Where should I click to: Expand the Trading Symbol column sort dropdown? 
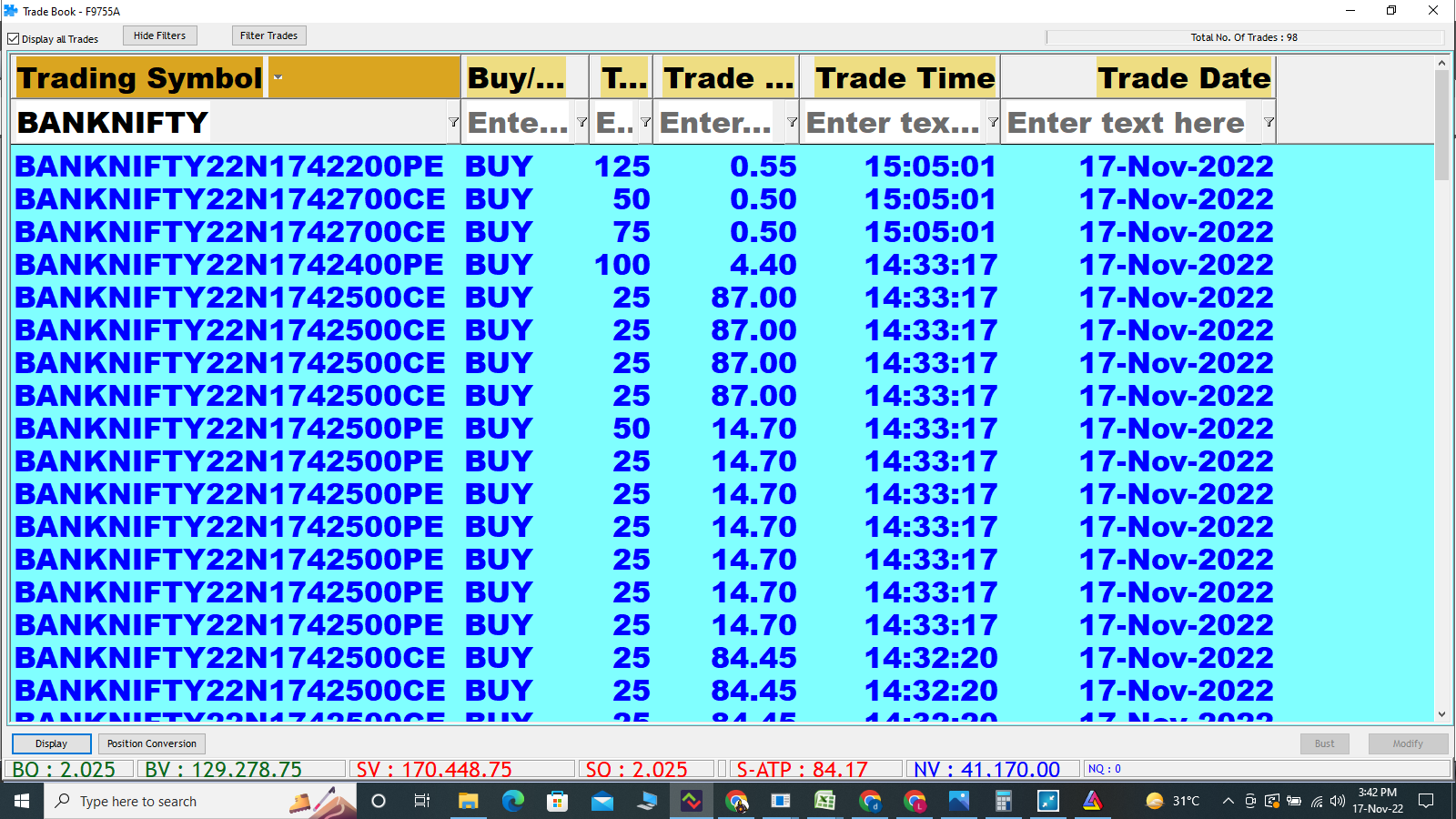pos(278,77)
